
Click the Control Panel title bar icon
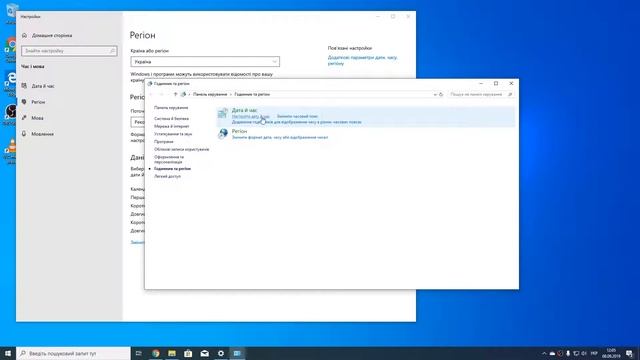(150, 84)
